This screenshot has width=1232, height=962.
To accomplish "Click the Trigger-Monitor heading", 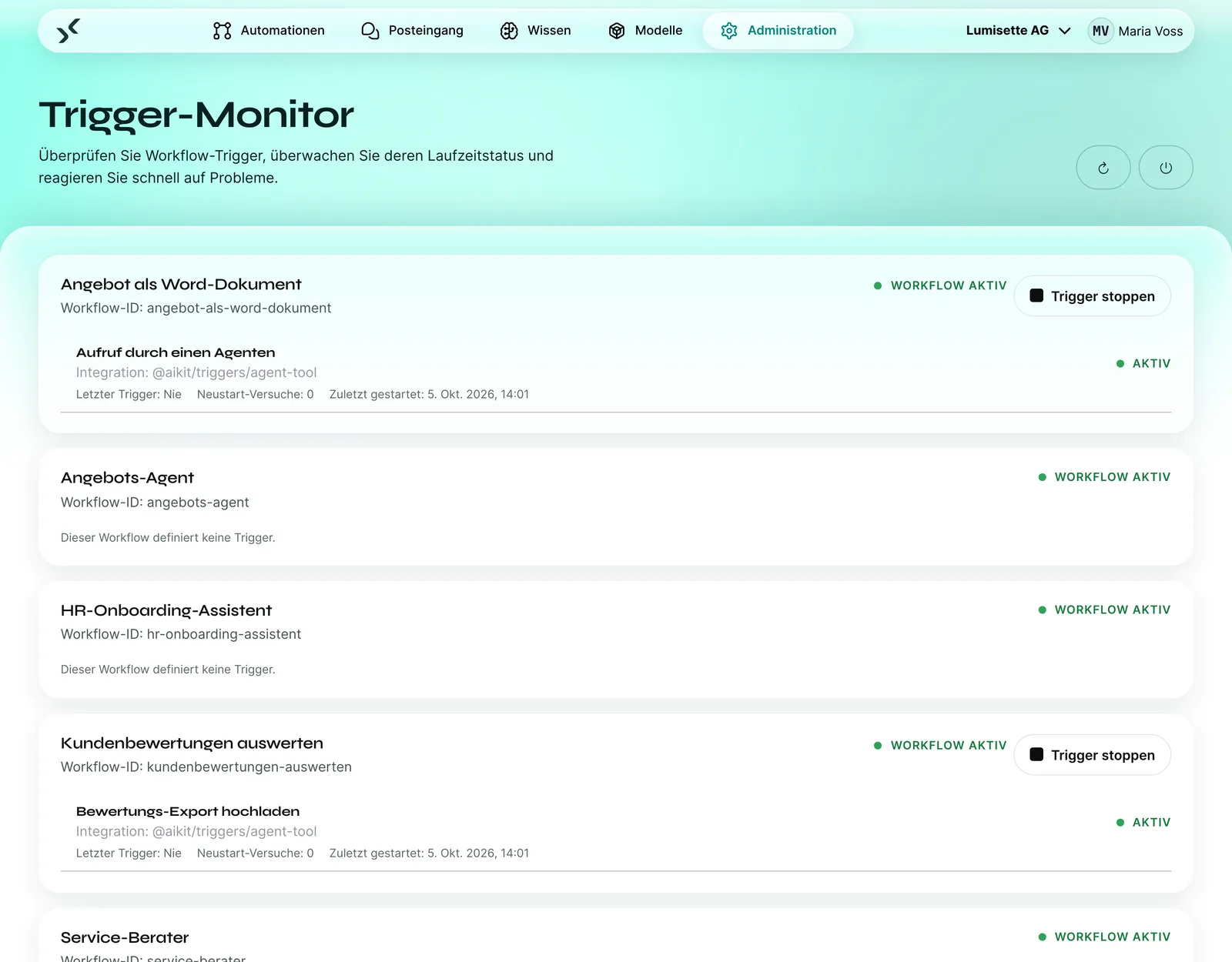I will point(196,115).
